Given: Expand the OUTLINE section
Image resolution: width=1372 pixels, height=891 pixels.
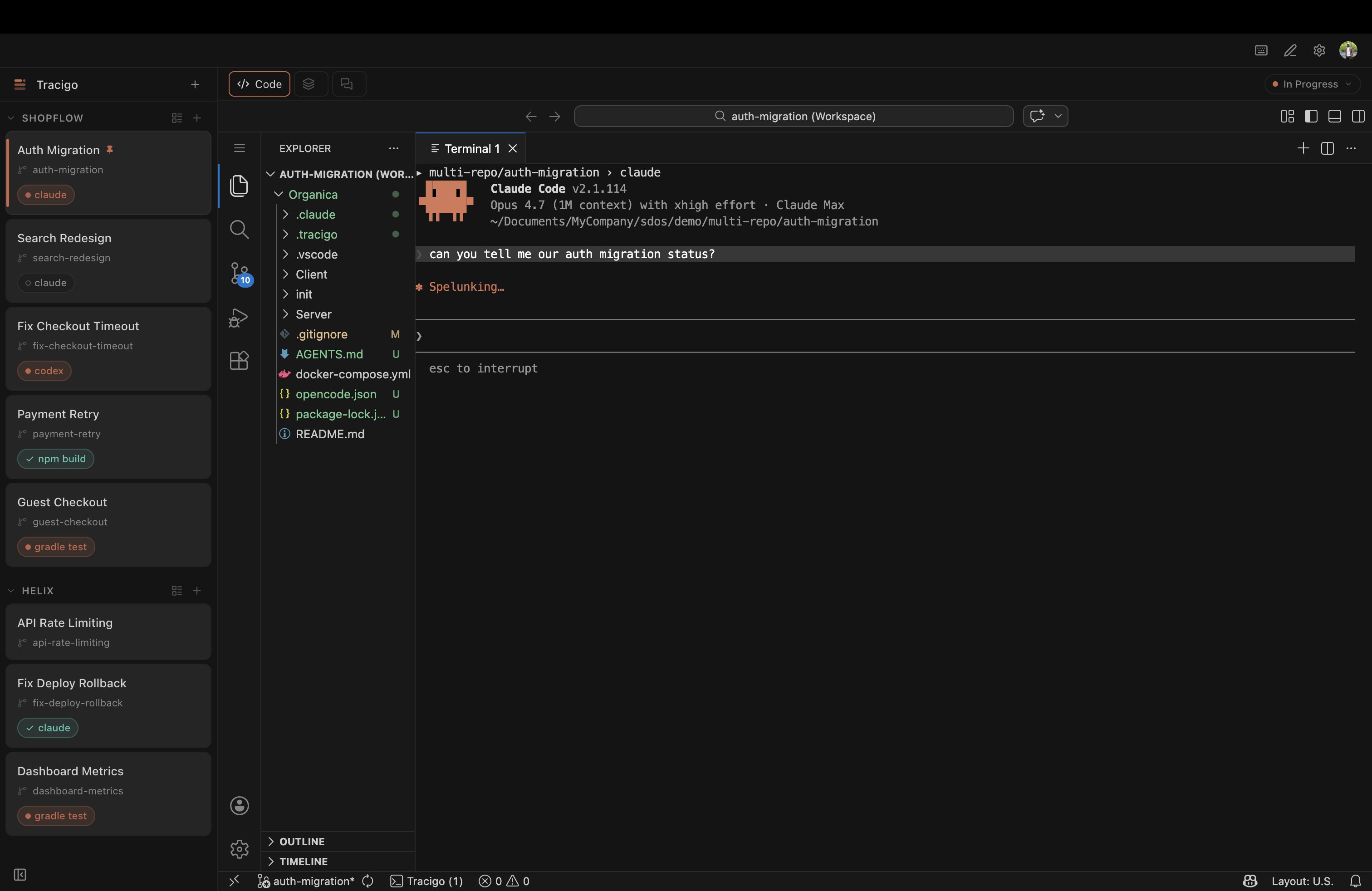Looking at the screenshot, I should click(270, 842).
